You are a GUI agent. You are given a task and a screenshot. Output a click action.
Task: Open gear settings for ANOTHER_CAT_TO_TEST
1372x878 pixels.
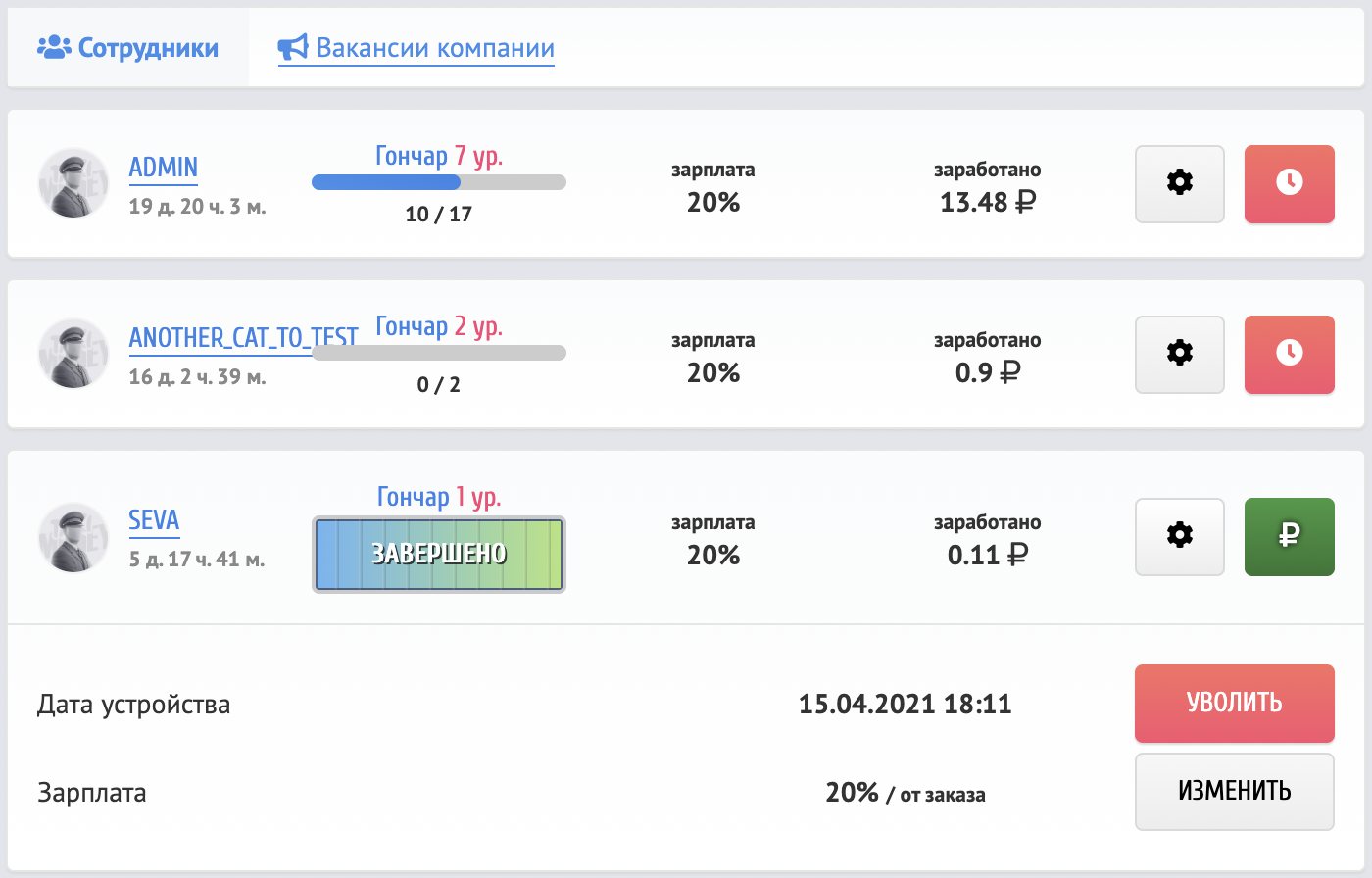pyautogui.click(x=1180, y=355)
